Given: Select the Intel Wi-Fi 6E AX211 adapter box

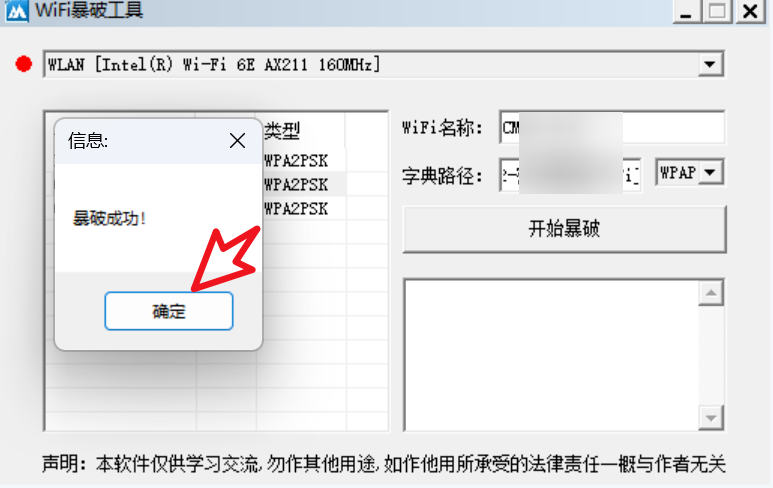Looking at the screenshot, I should click(x=384, y=64).
